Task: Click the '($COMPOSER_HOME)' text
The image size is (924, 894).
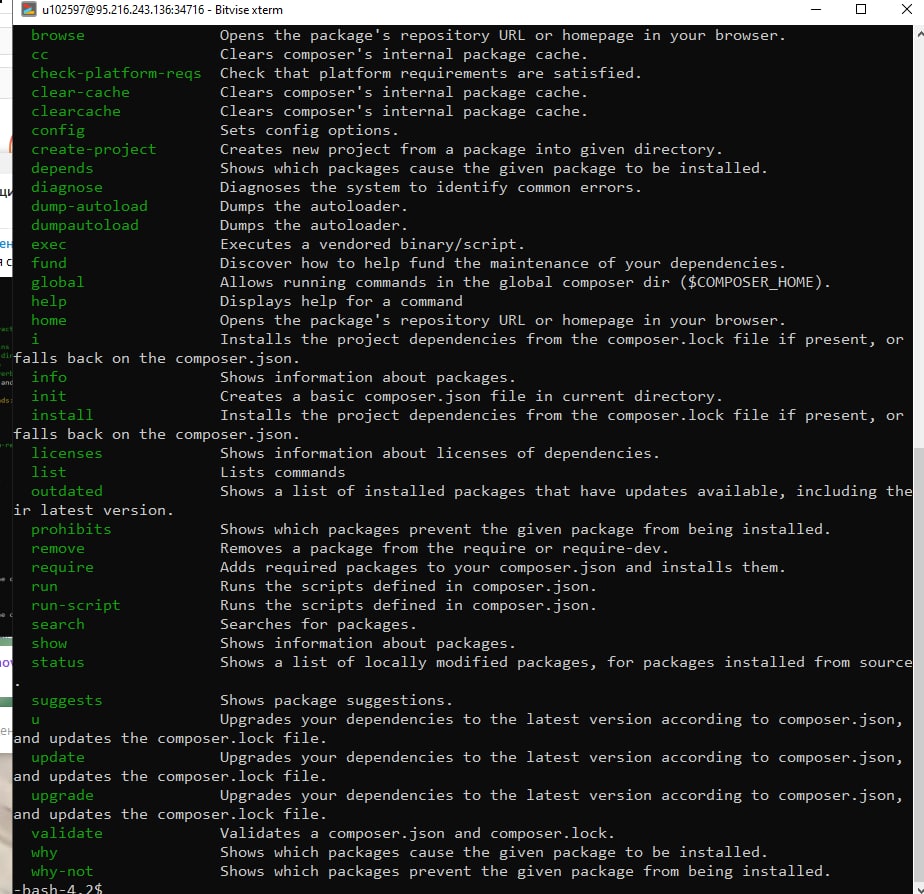Action: [751, 282]
